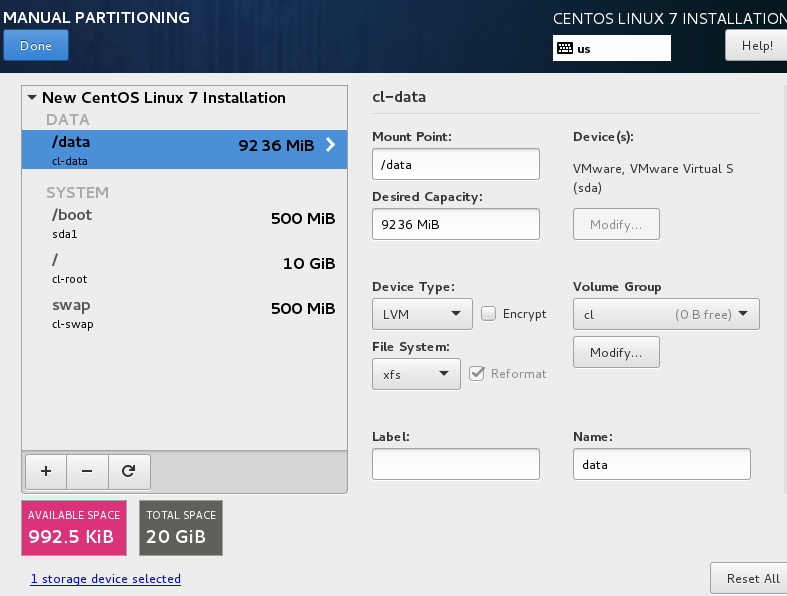Click the Desired Capacity input field
This screenshot has height=596, width=787.
[456, 224]
